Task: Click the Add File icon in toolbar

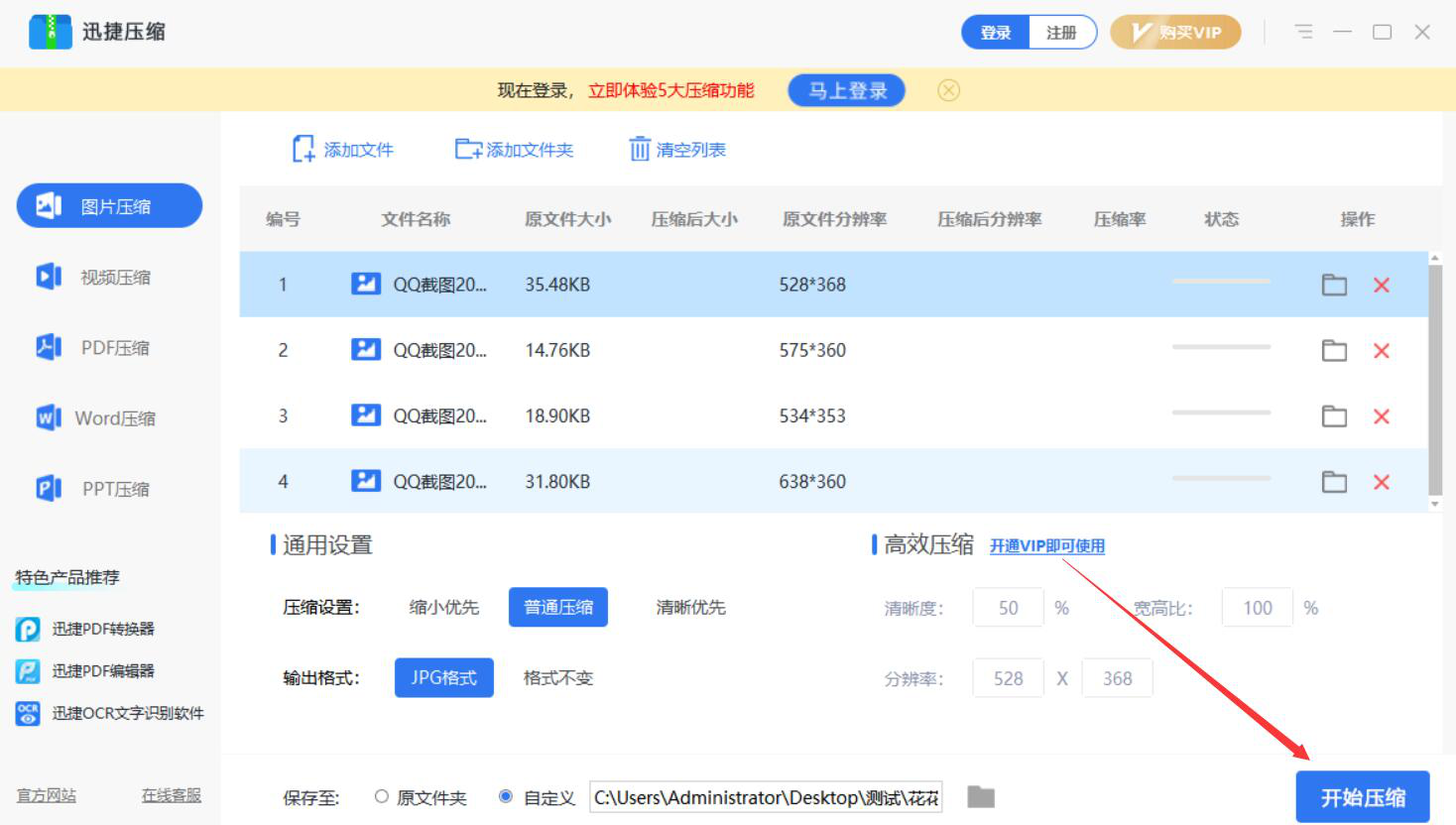Action: click(x=303, y=150)
